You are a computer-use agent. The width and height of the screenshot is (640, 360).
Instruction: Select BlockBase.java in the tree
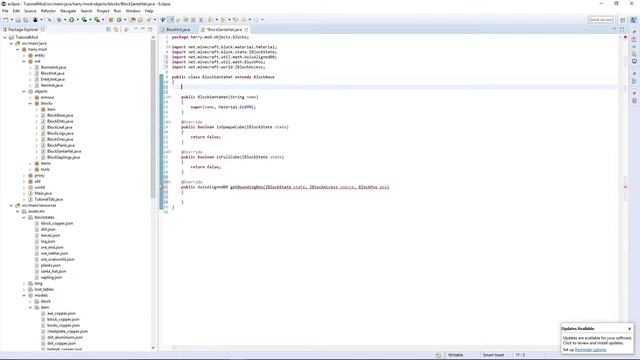point(60,115)
